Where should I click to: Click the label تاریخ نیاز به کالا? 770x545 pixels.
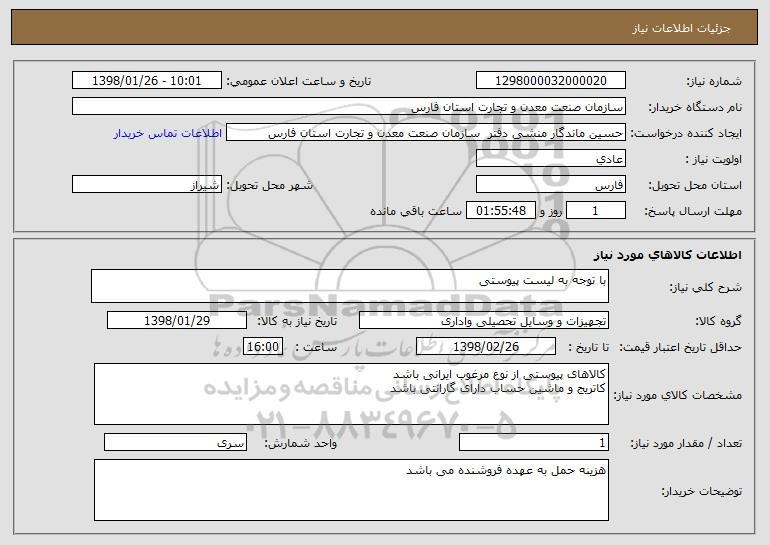pos(298,321)
